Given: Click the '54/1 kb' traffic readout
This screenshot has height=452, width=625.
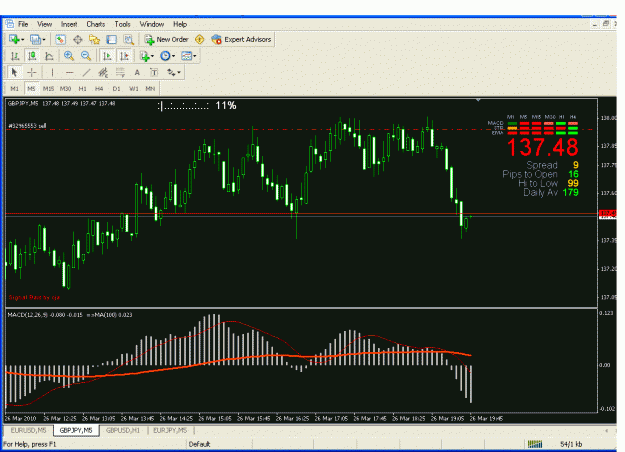Looking at the screenshot, I should (571, 444).
